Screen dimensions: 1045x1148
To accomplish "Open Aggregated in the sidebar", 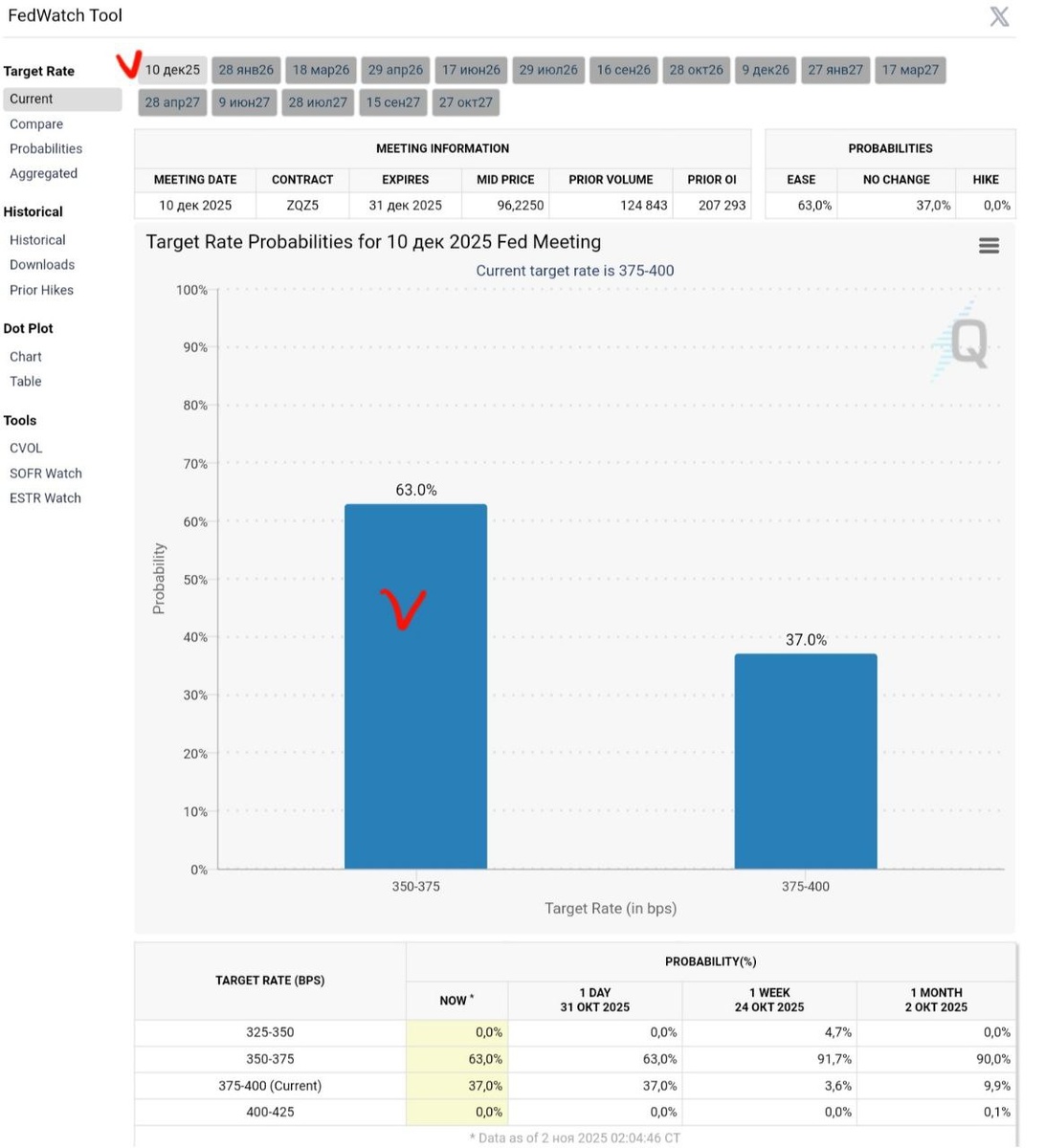I will click(43, 173).
